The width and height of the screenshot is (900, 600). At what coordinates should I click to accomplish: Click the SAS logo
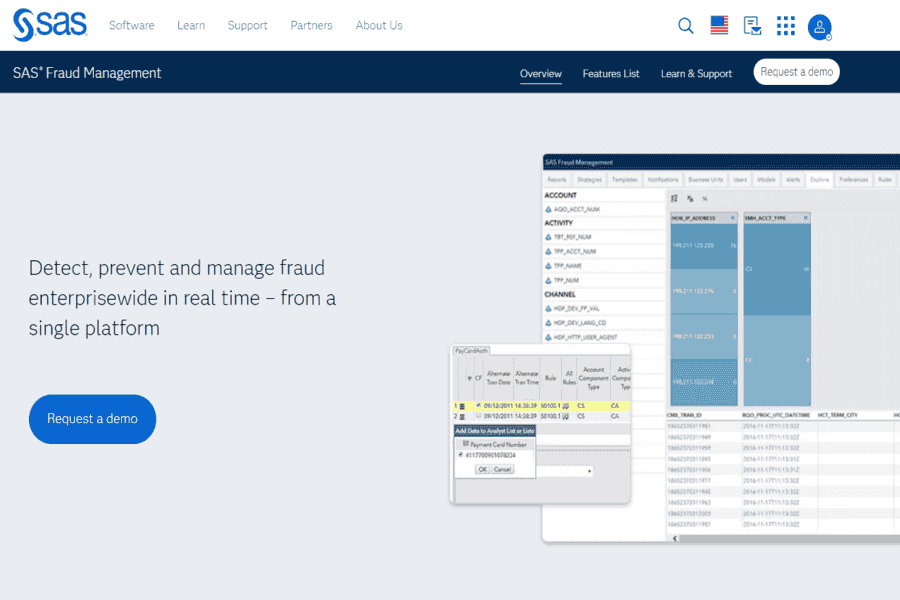[x=50, y=25]
